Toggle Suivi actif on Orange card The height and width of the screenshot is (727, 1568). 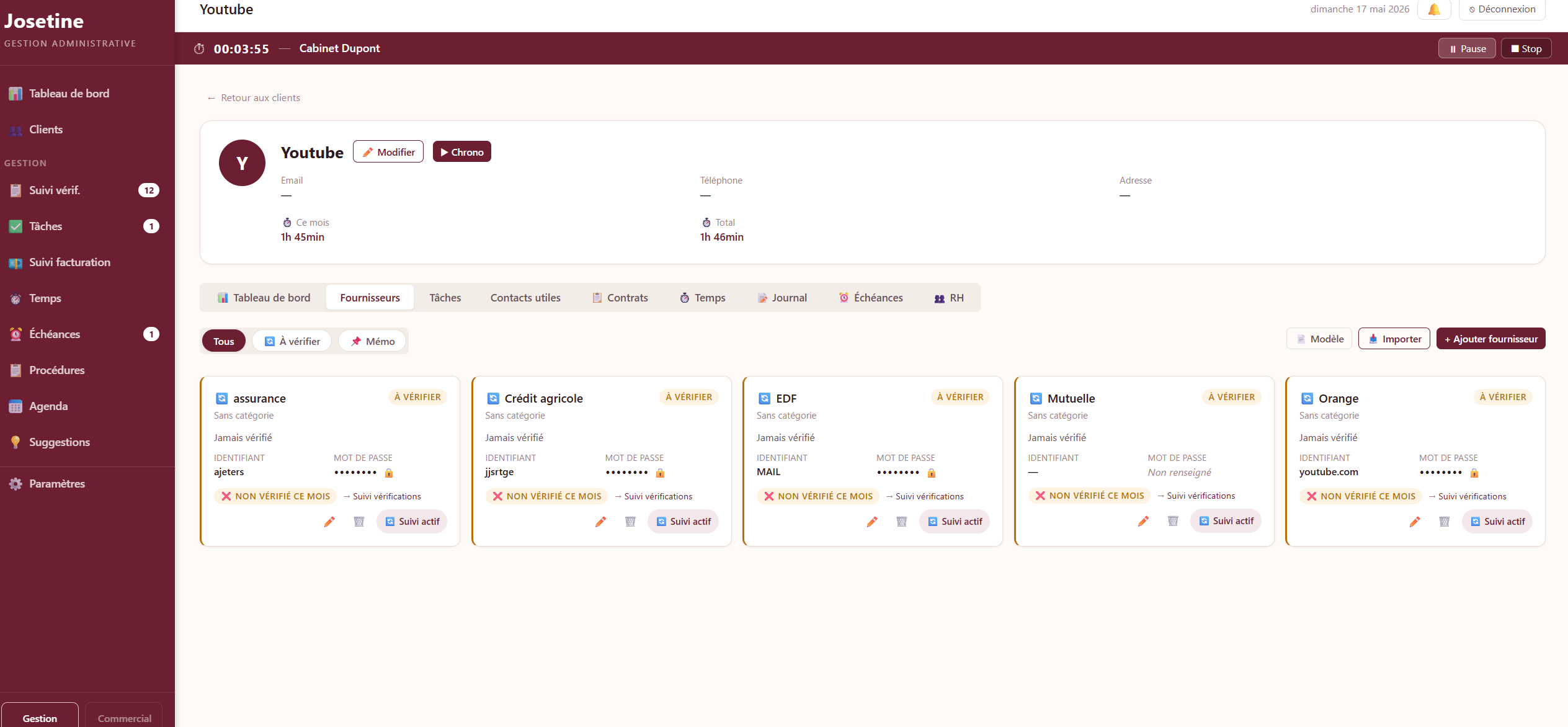pyautogui.click(x=1497, y=522)
